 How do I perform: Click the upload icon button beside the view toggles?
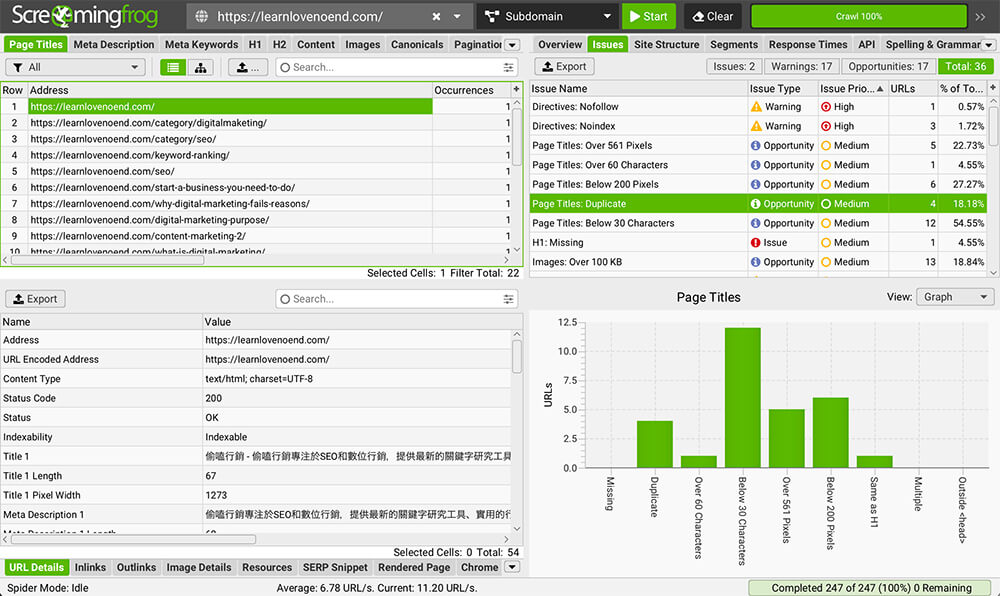[x=248, y=68]
